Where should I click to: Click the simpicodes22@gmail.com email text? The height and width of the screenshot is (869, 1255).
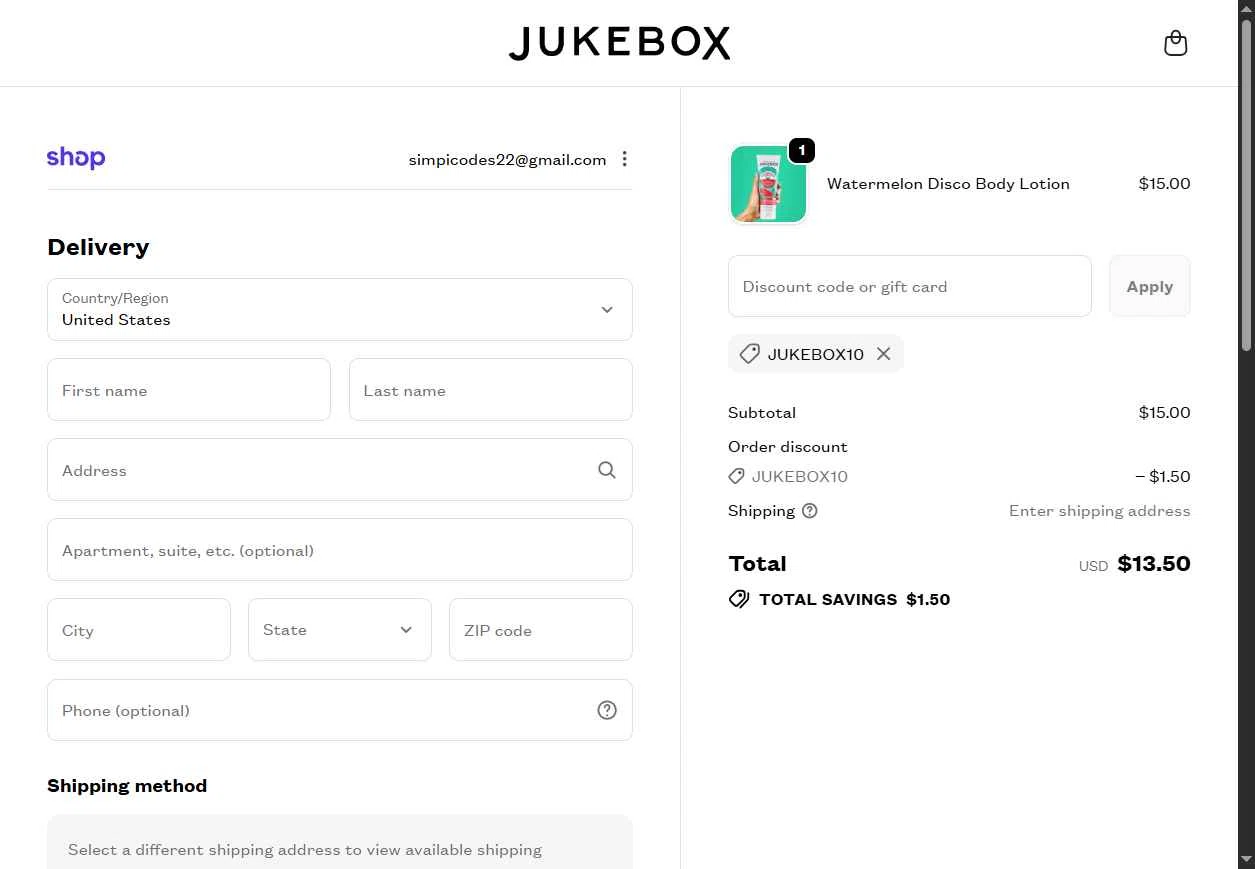[x=507, y=159]
